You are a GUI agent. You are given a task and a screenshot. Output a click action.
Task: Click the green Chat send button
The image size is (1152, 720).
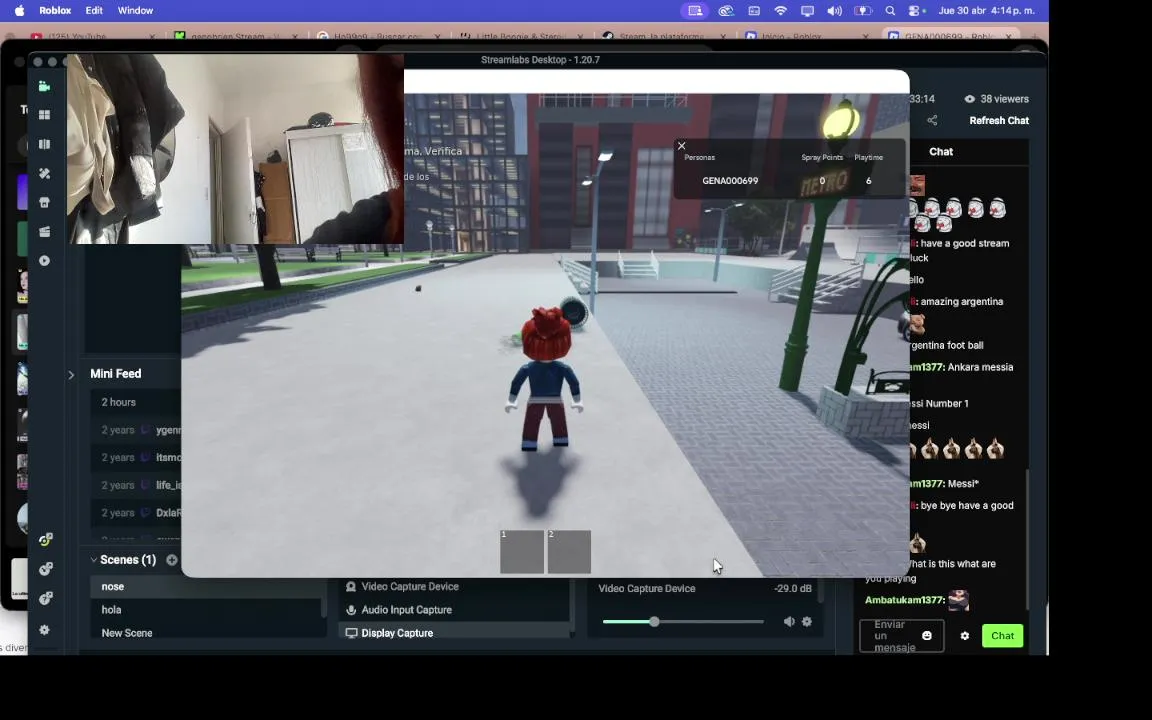[1002, 636]
